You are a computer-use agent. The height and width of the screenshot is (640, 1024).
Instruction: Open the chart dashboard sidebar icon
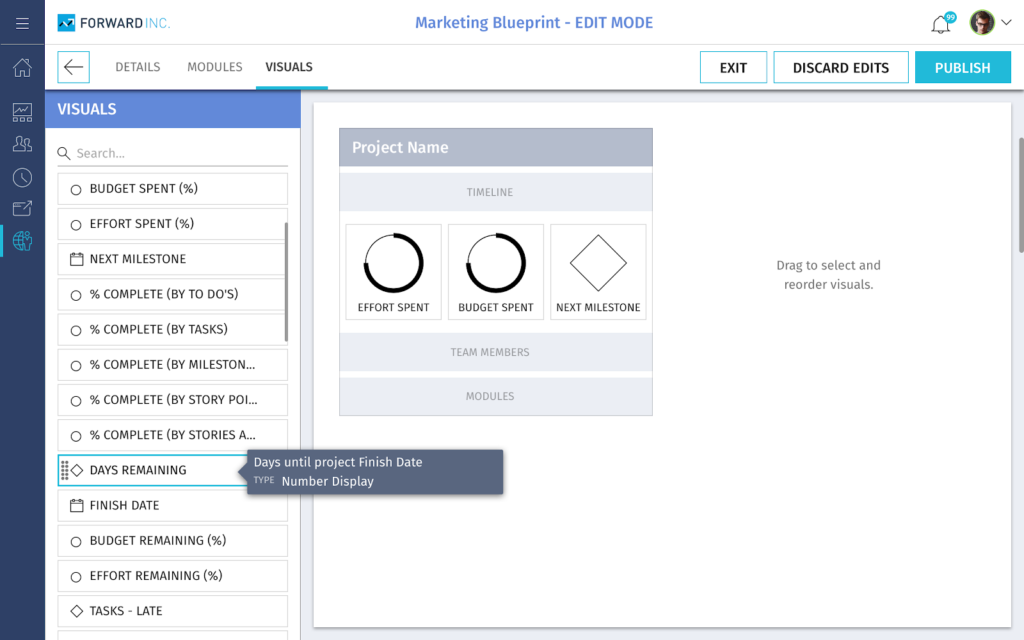(22, 112)
